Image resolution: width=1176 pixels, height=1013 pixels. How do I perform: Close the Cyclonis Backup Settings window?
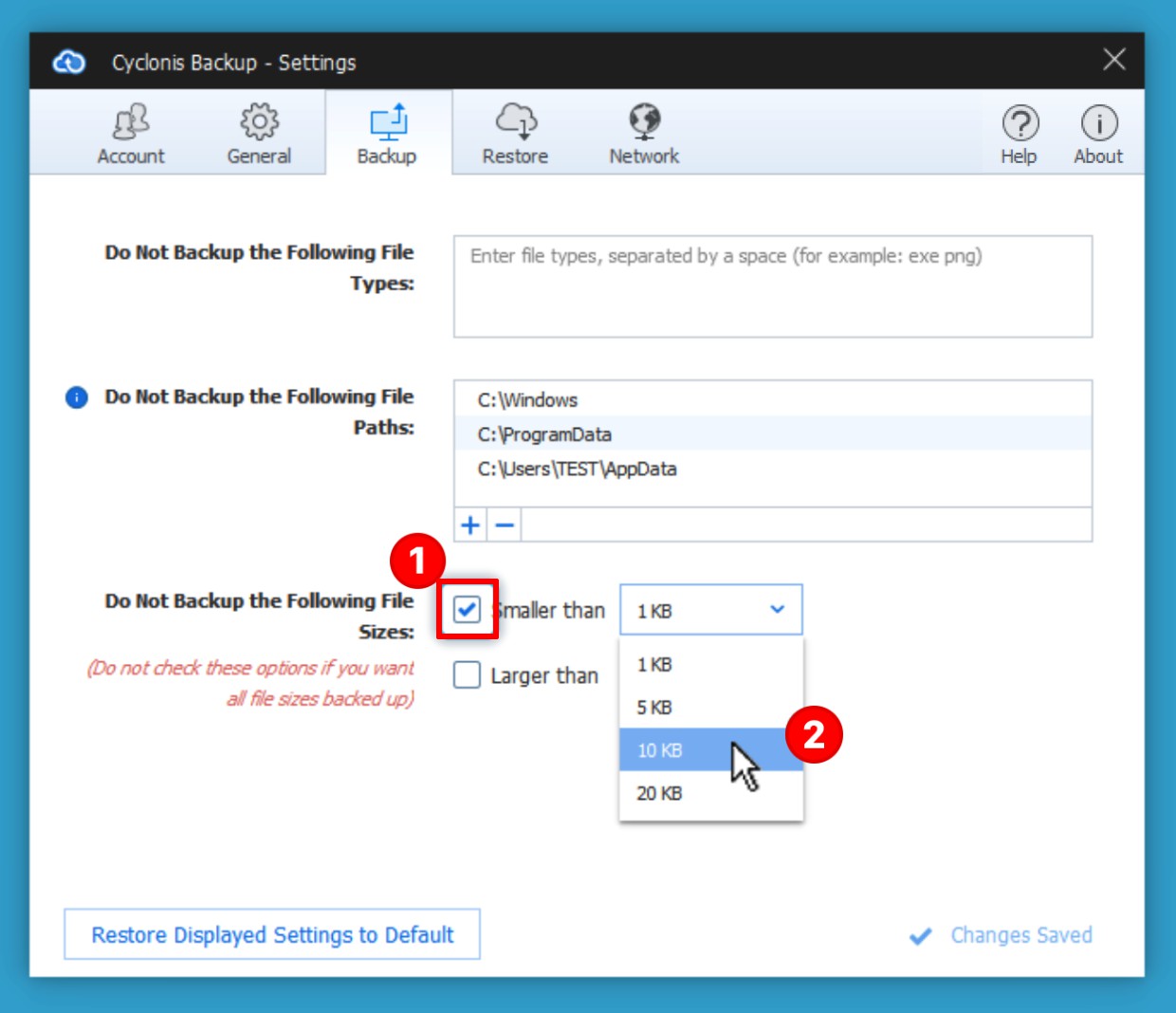click(1114, 60)
